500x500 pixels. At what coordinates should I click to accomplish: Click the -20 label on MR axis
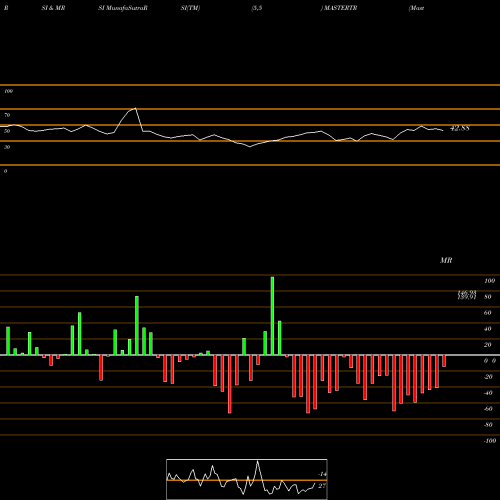[488, 377]
